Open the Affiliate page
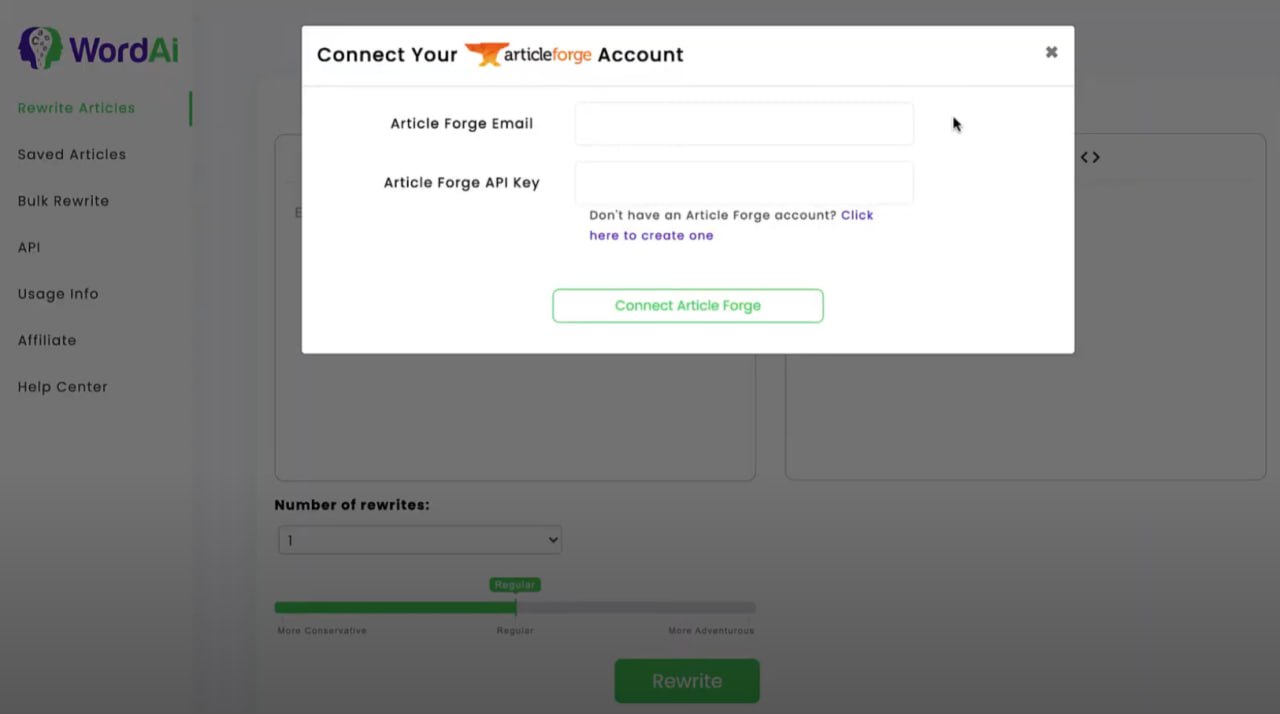Image resolution: width=1280 pixels, height=714 pixels. (47, 340)
